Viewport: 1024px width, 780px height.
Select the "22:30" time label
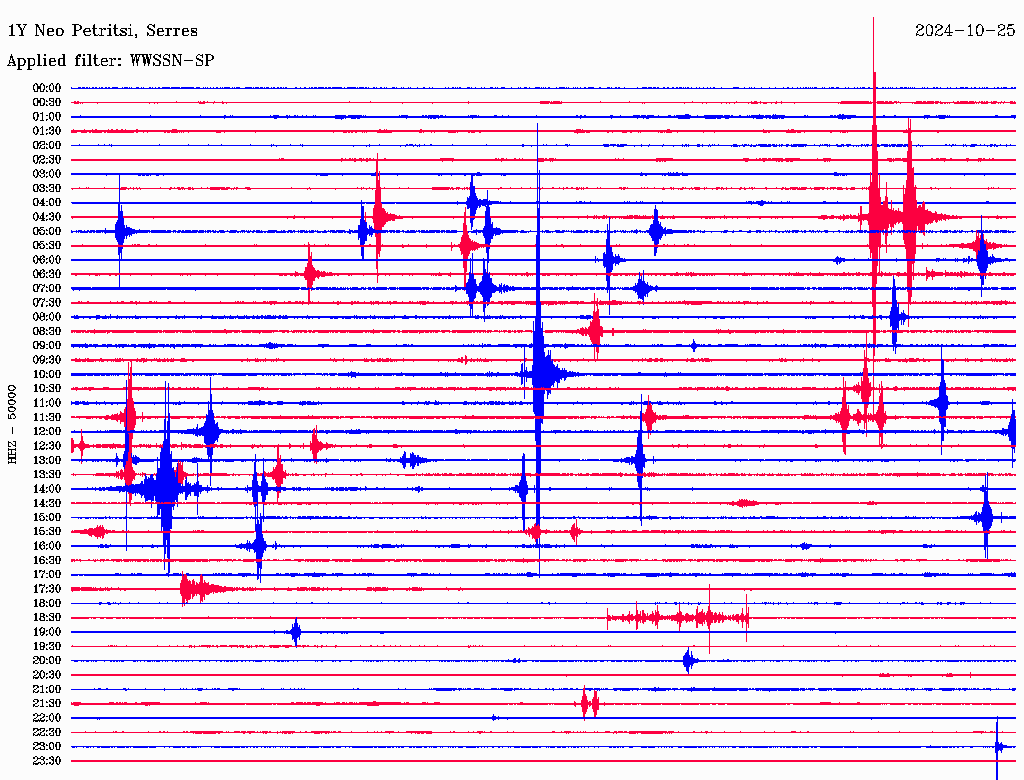click(46, 732)
